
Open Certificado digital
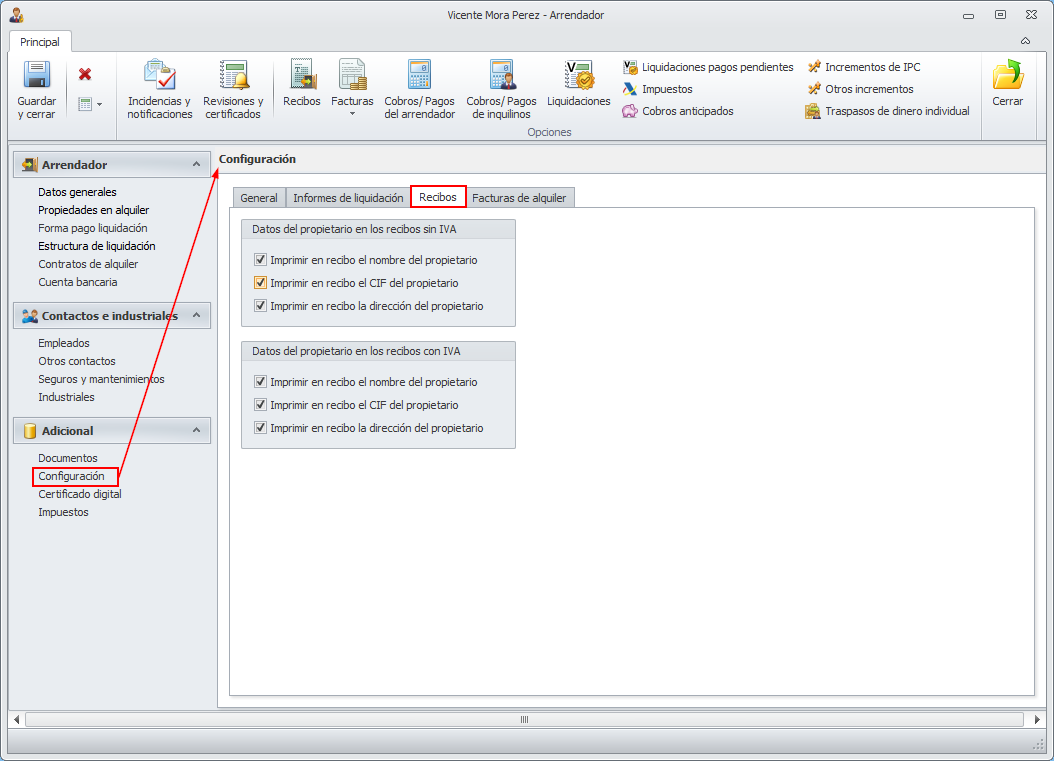point(80,494)
